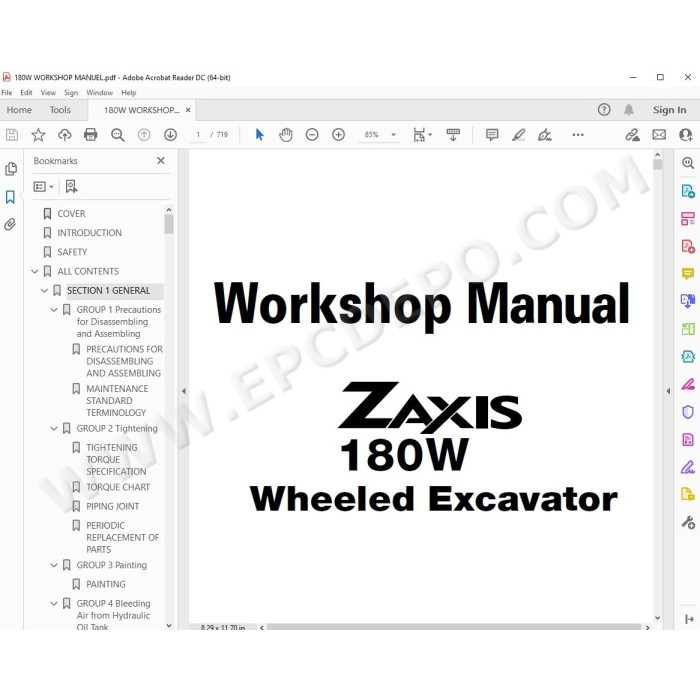Click Sign In
Viewport: 700px width, 700px height.
coord(669,110)
